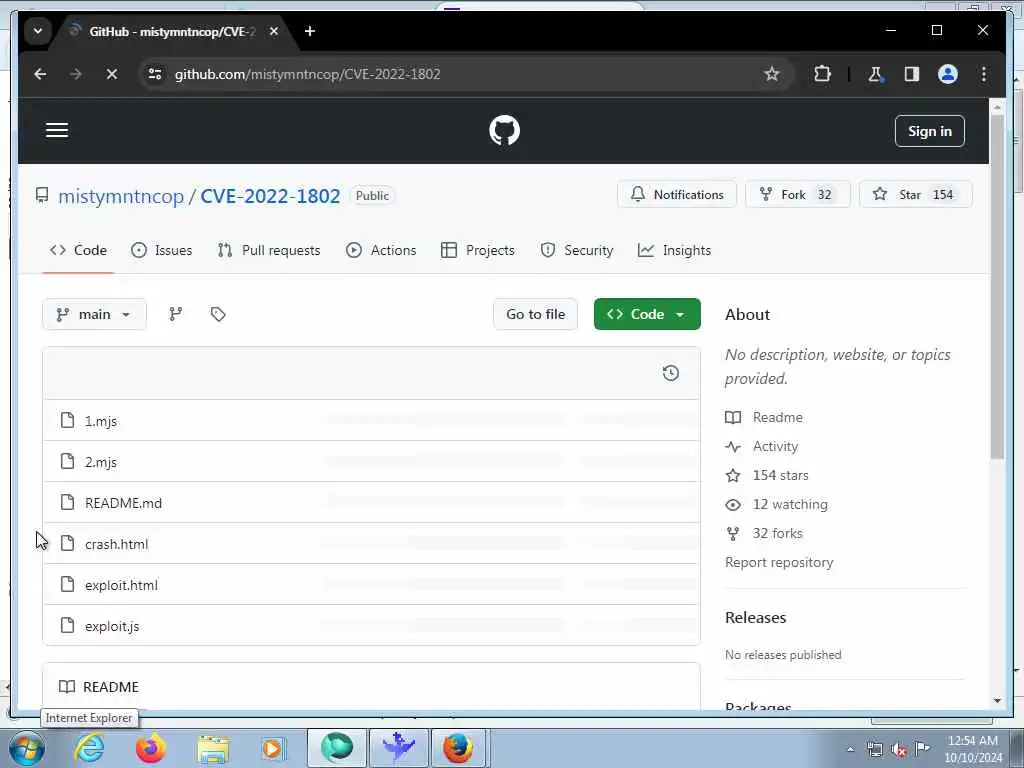The image size is (1024, 768).
Task: Open the tab search dropdown arrow
Action: [x=38, y=31]
